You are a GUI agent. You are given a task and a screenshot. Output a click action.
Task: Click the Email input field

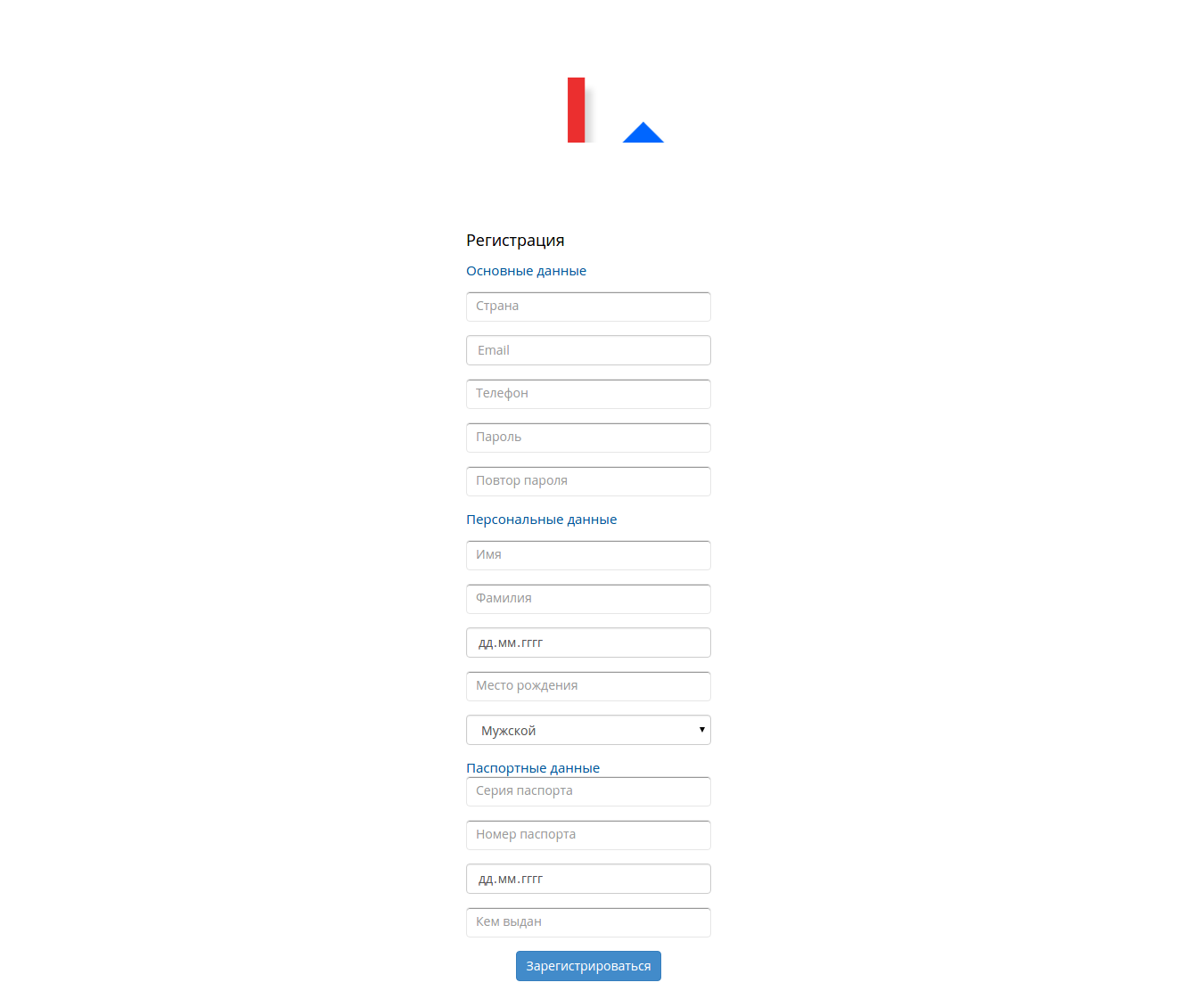click(588, 349)
